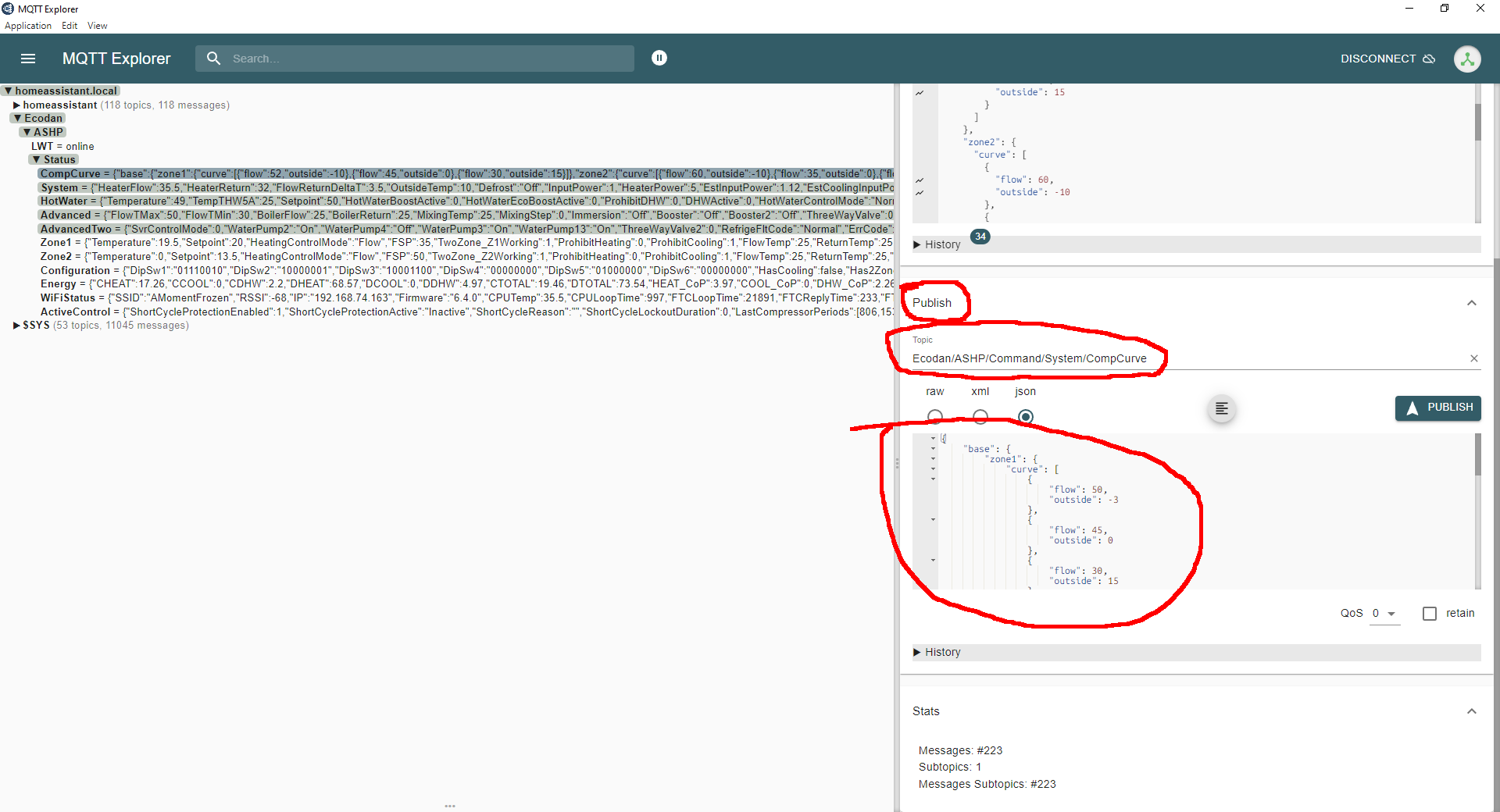Expand the homeassistant topic tree node

click(16, 105)
